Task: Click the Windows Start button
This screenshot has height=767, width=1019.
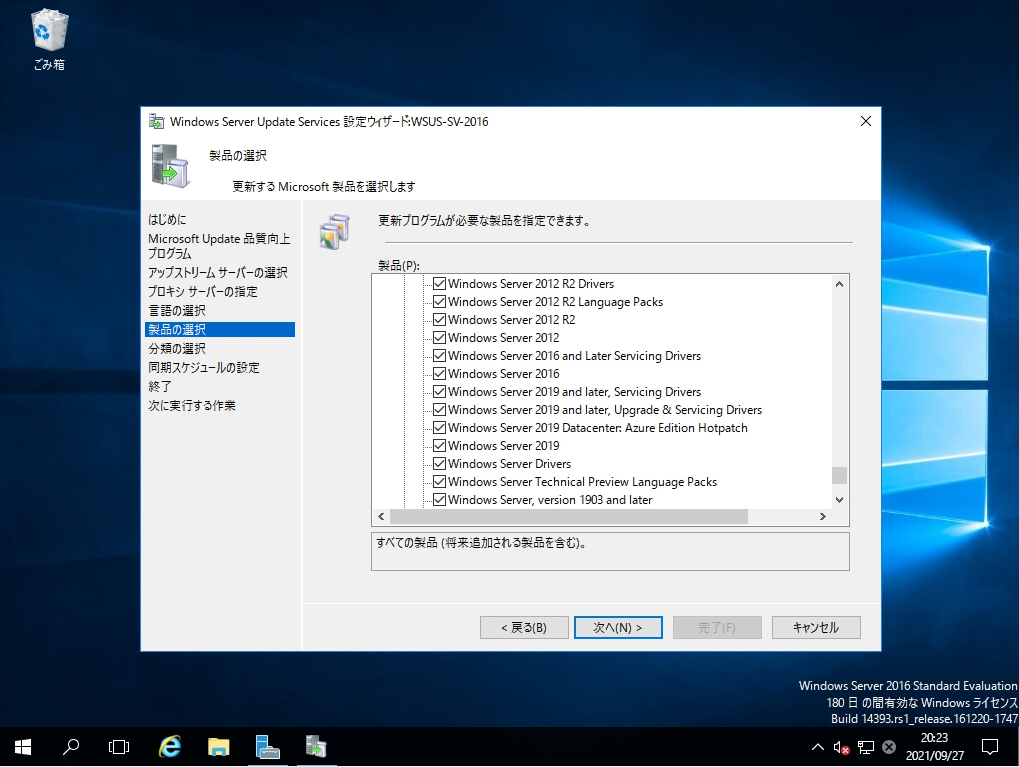Action: click(23, 748)
